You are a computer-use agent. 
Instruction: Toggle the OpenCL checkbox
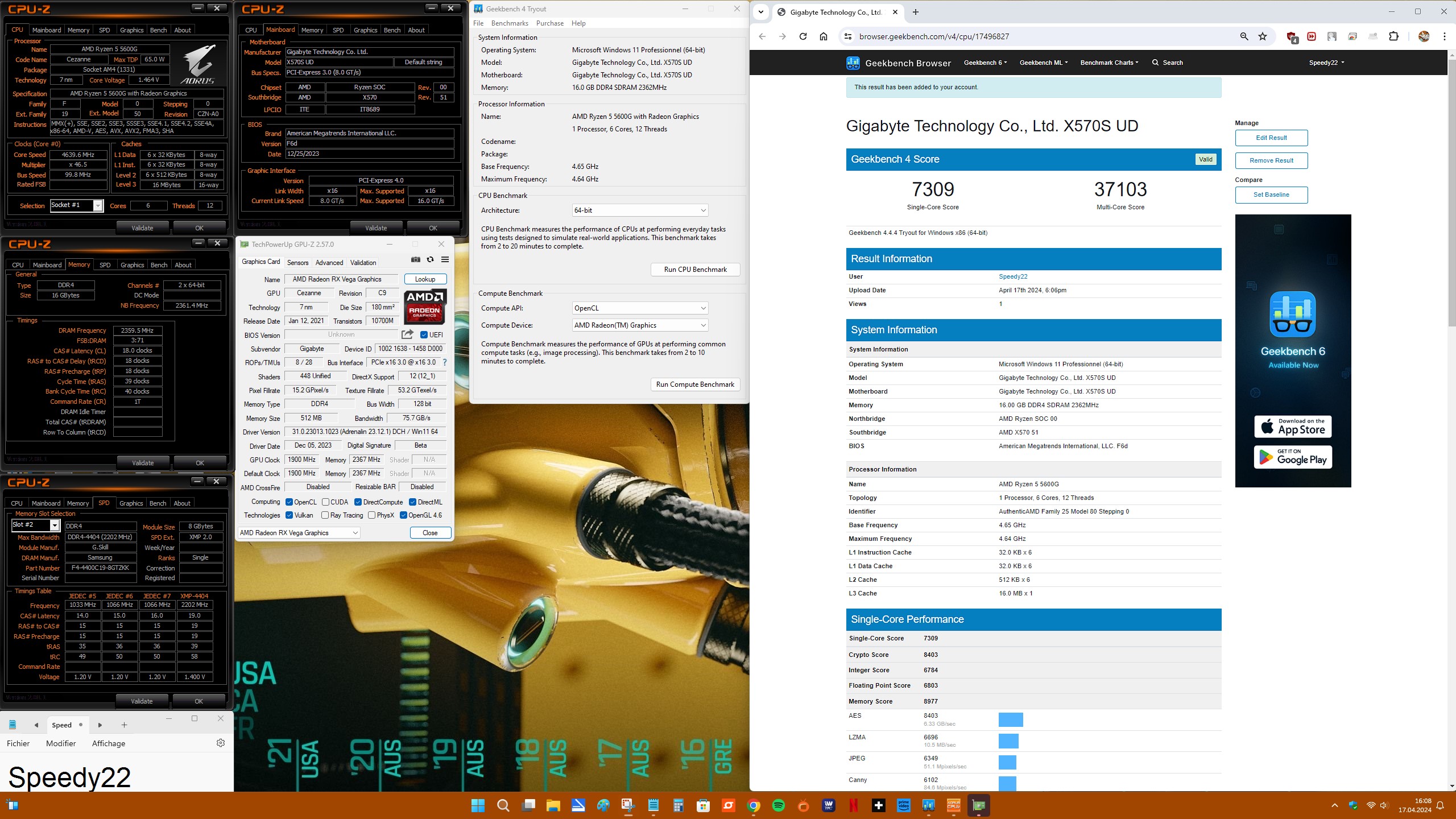[x=289, y=502]
